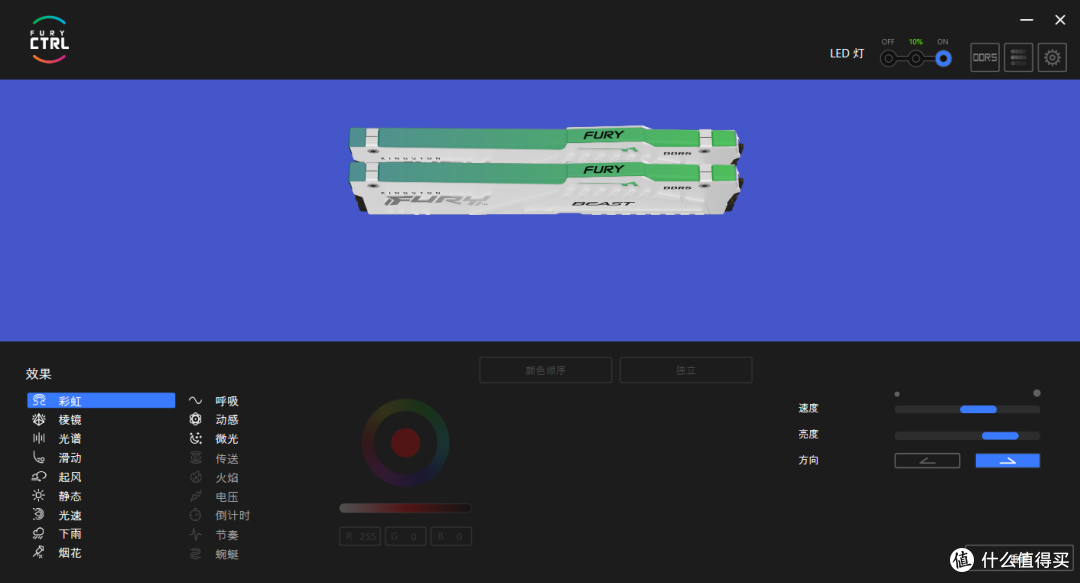Open the settings gear
The image size is (1080, 583).
click(1052, 58)
